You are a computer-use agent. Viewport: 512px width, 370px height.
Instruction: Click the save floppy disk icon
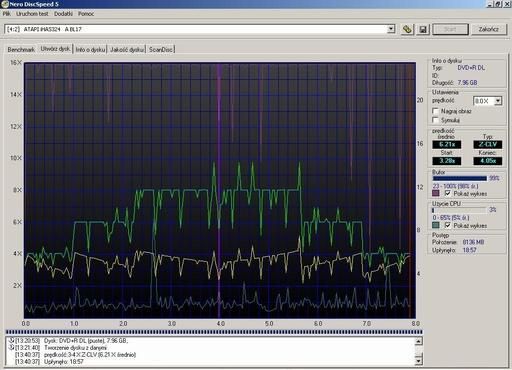click(x=423, y=29)
